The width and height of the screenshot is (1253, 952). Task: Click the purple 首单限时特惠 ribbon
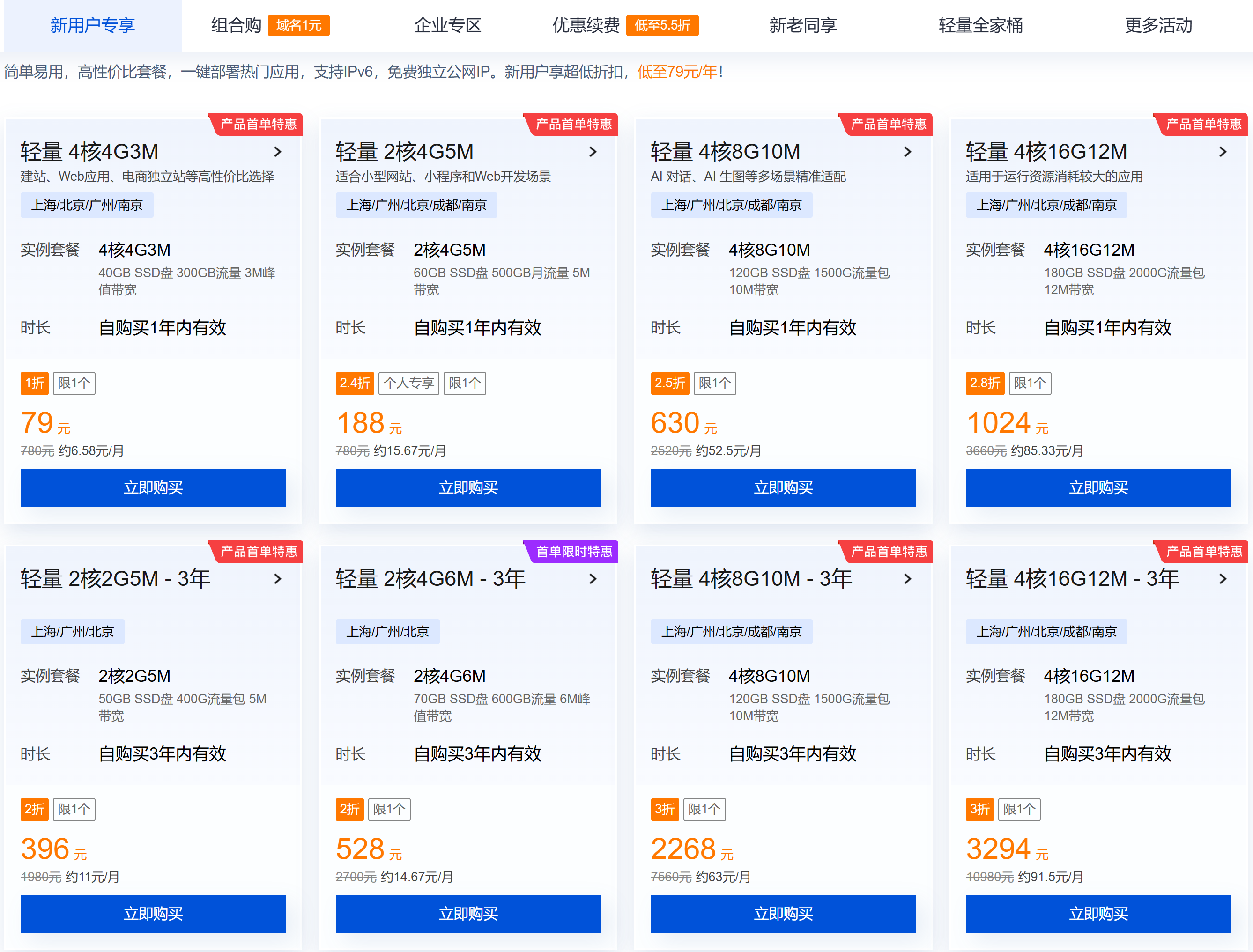click(570, 551)
